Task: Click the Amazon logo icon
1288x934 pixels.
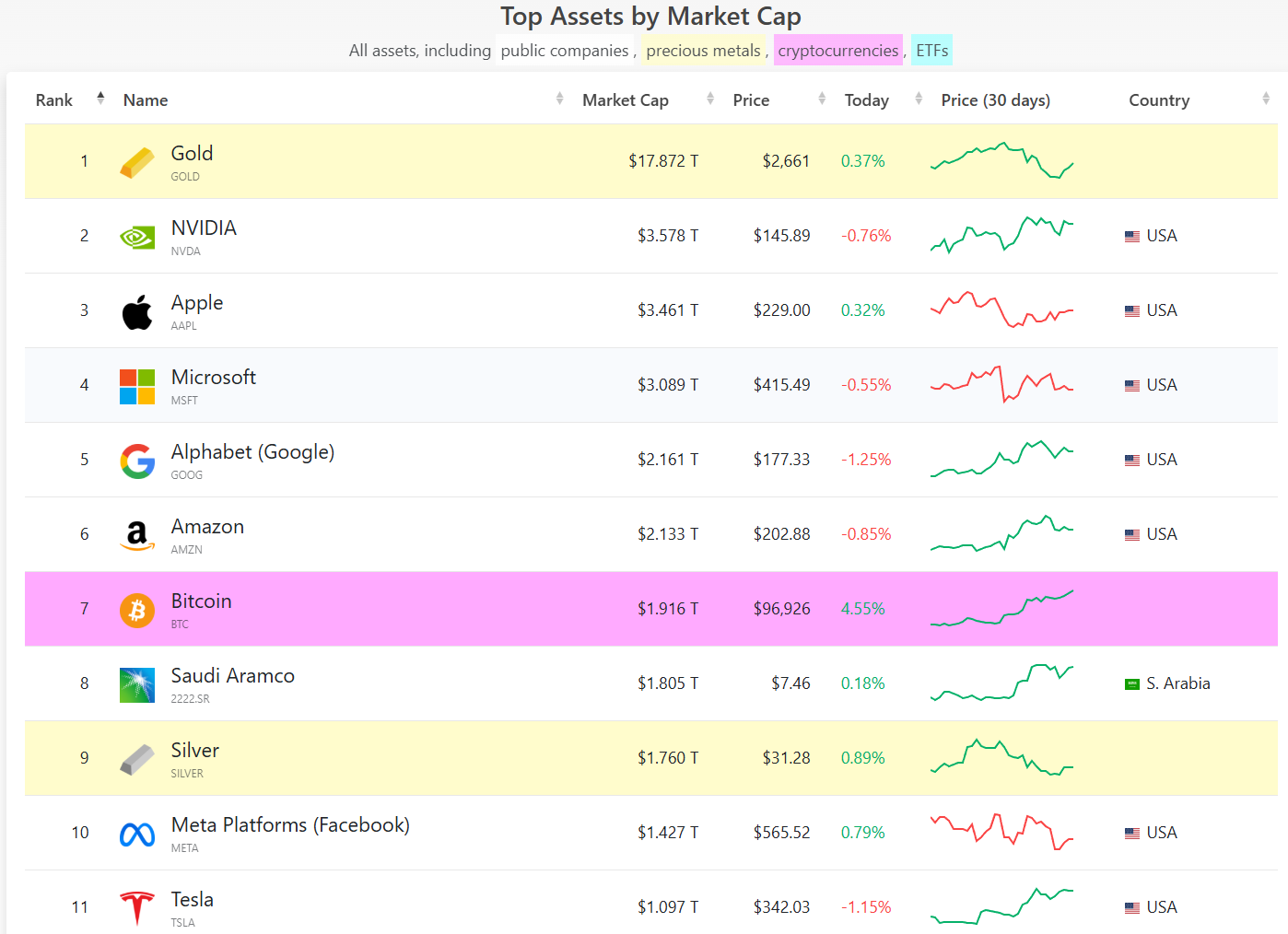Action: [x=137, y=535]
